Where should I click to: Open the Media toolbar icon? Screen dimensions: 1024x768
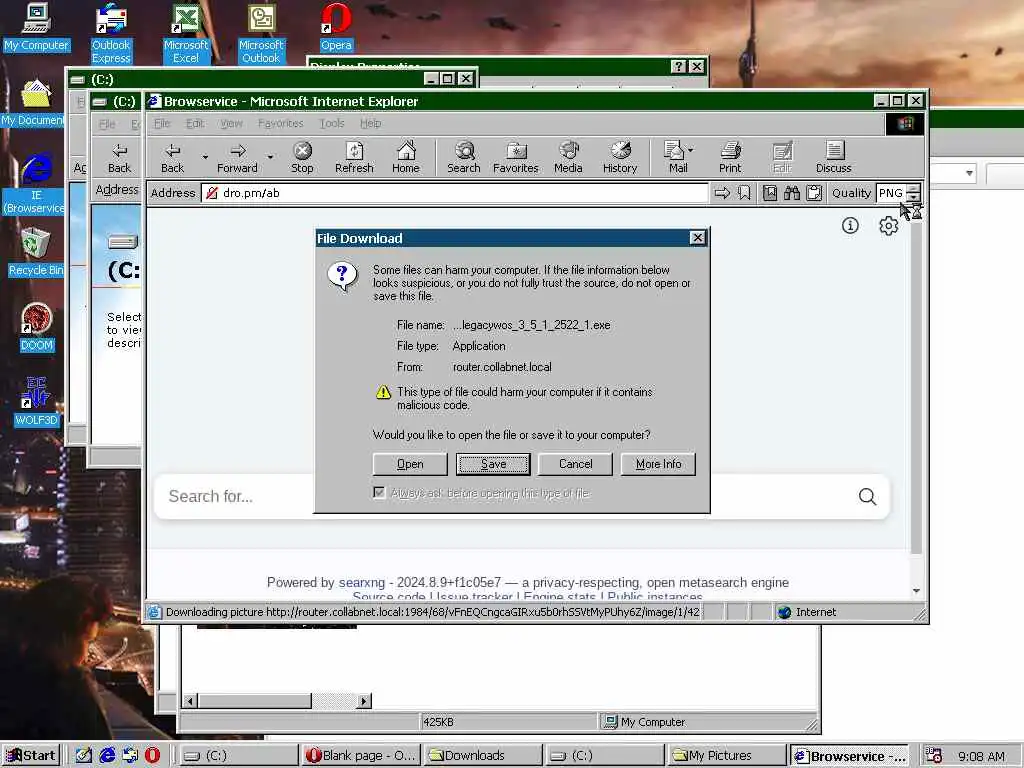tap(568, 157)
